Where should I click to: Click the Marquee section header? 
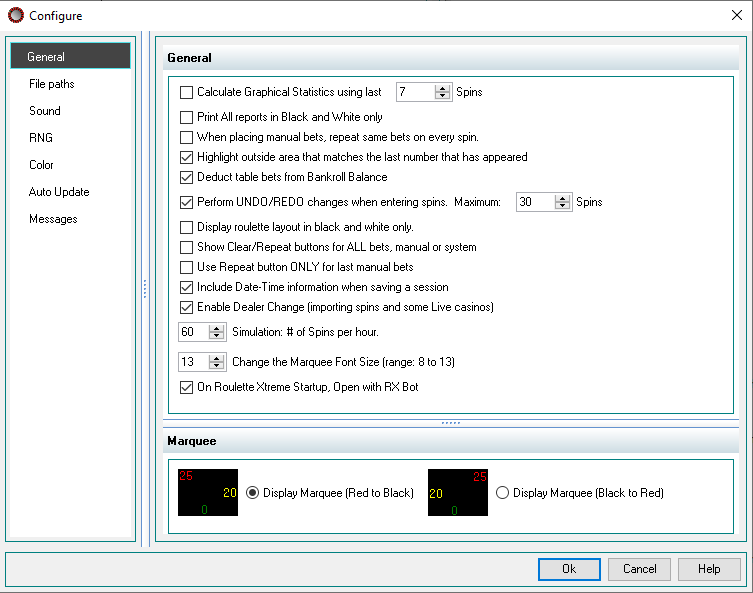[x=450, y=441]
